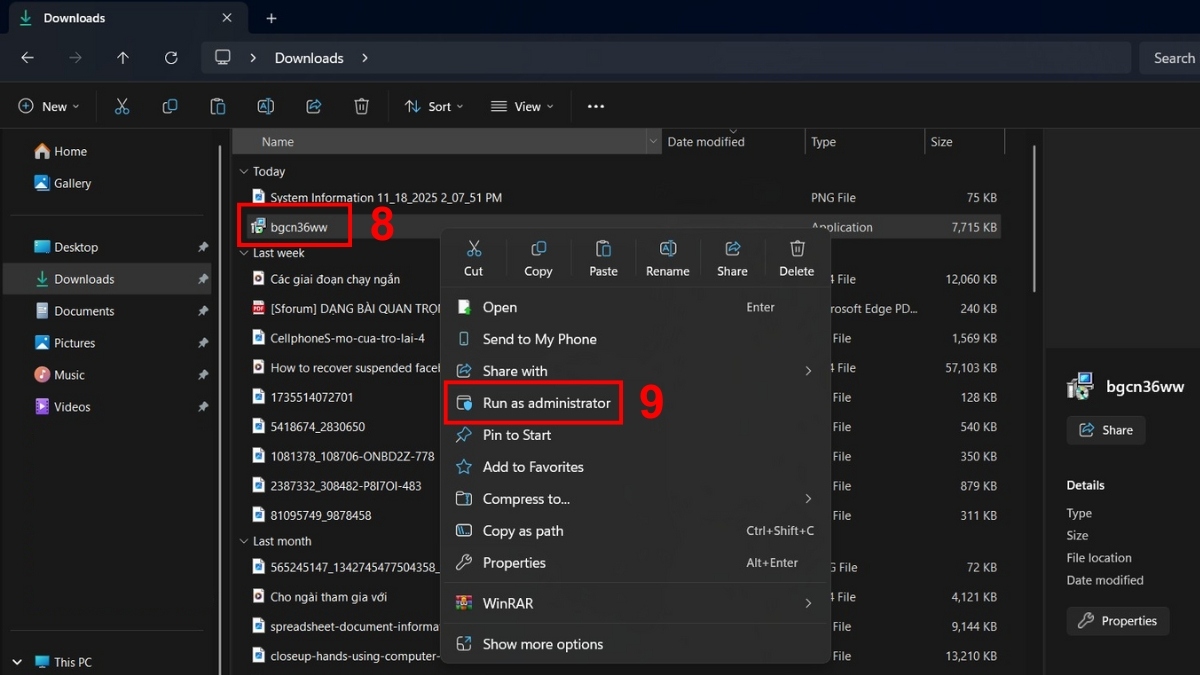Click the Search box
Viewport: 1200px width, 675px height.
(x=1172, y=58)
